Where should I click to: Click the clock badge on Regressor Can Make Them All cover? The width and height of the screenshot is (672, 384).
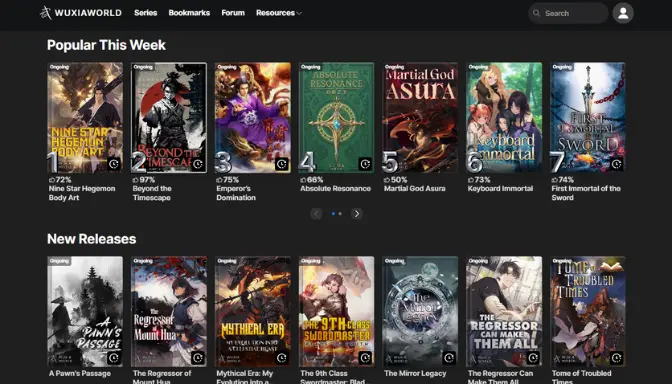pos(533,358)
